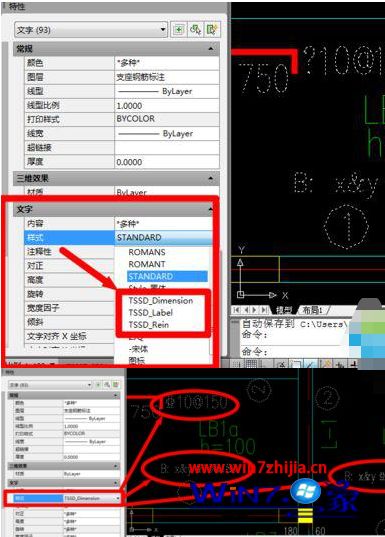This screenshot has height=537, width=385.
Task: Click the green LB1a label in lower drawing
Action: click(x=218, y=430)
